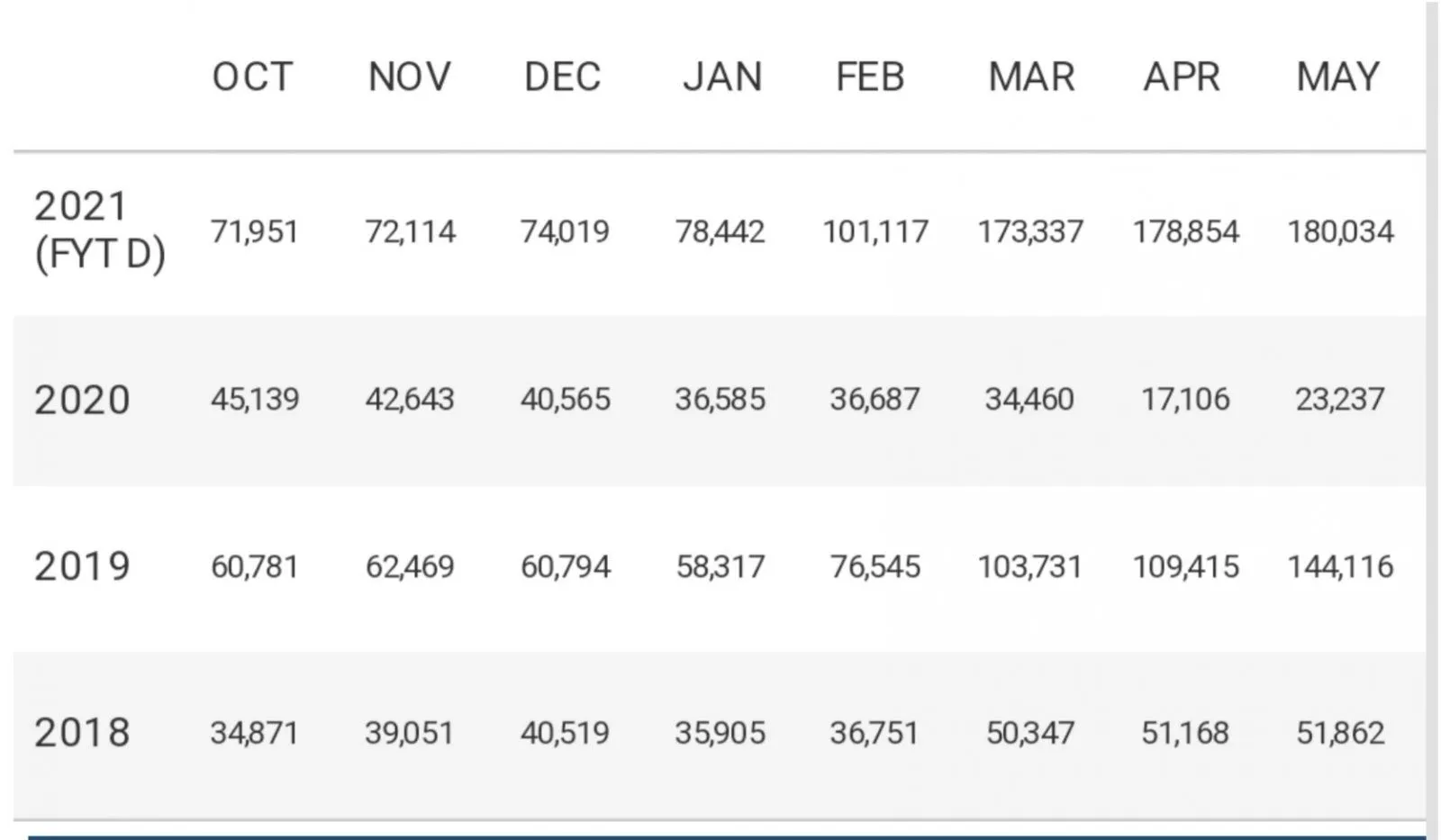This screenshot has width=1441, height=840.
Task: Select the 2018 row label
Action: [x=82, y=733]
